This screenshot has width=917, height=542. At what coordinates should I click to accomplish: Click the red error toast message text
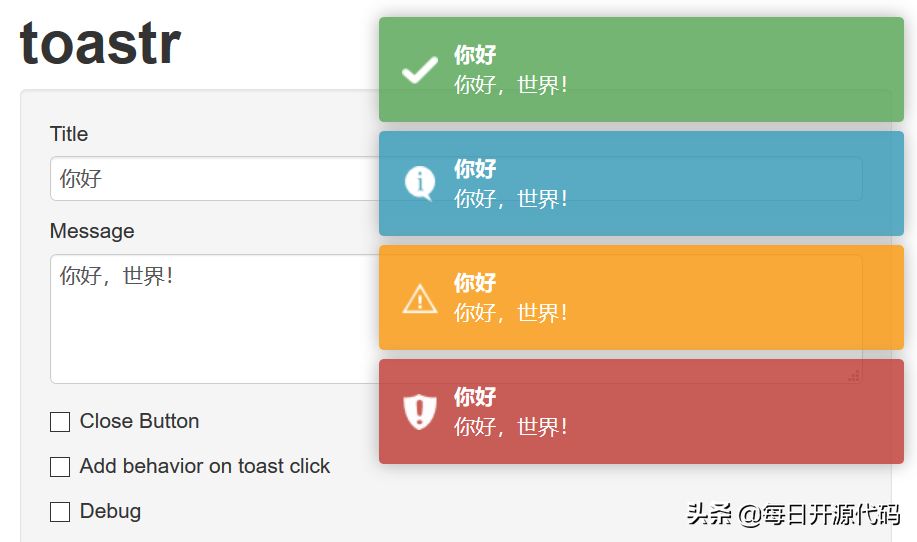click(x=511, y=427)
